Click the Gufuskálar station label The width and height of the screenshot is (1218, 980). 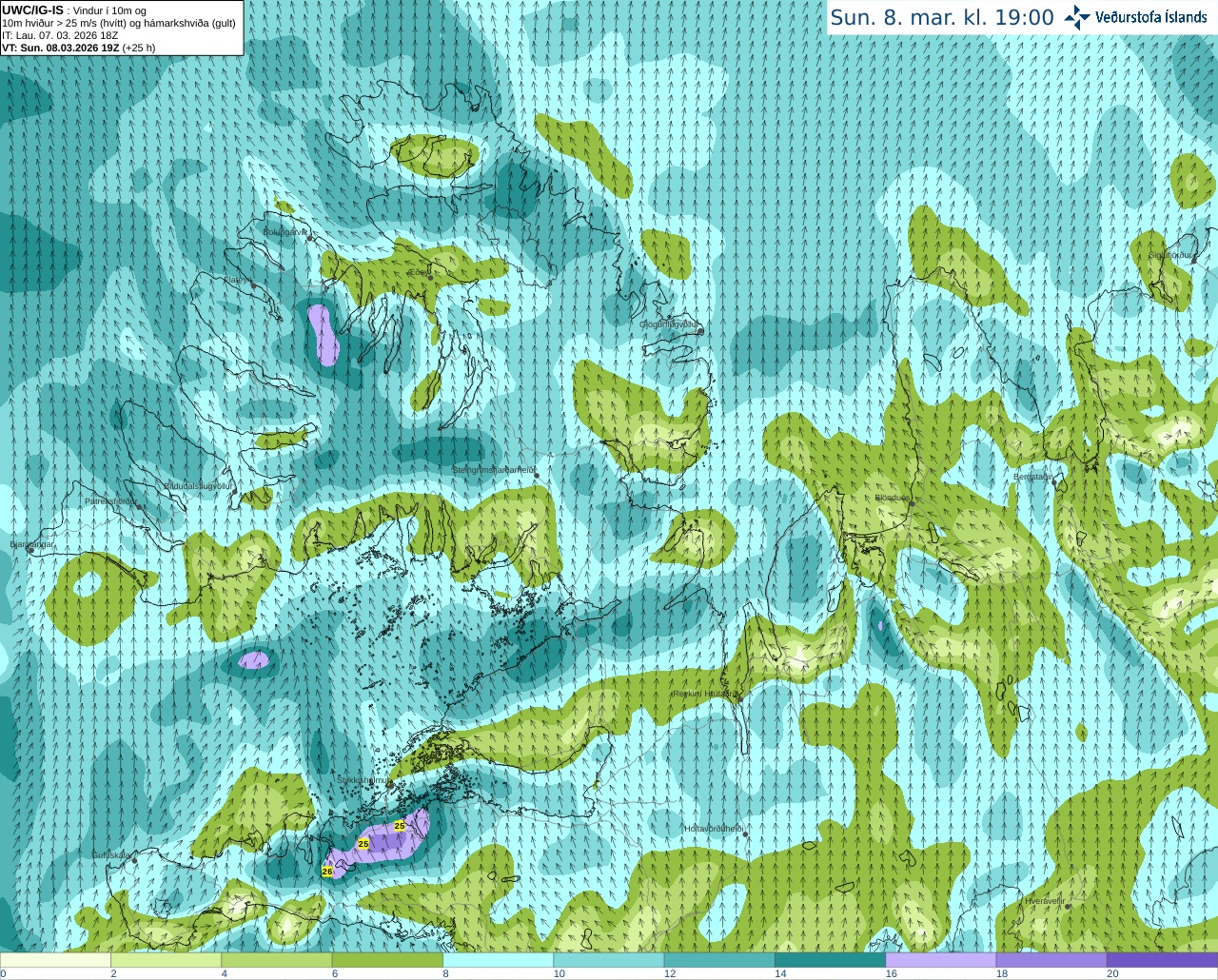[110, 855]
